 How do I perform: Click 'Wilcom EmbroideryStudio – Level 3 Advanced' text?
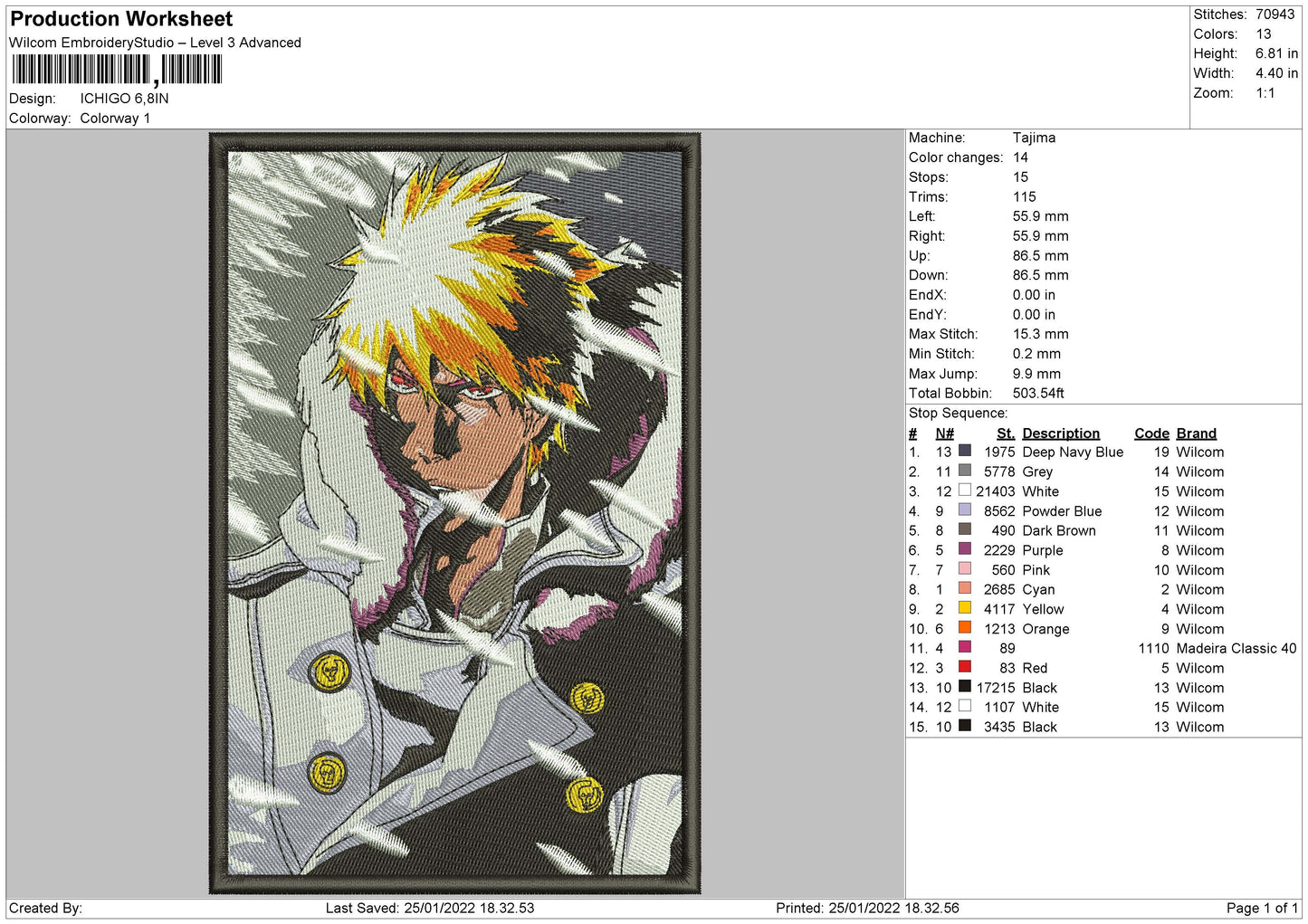(x=155, y=43)
